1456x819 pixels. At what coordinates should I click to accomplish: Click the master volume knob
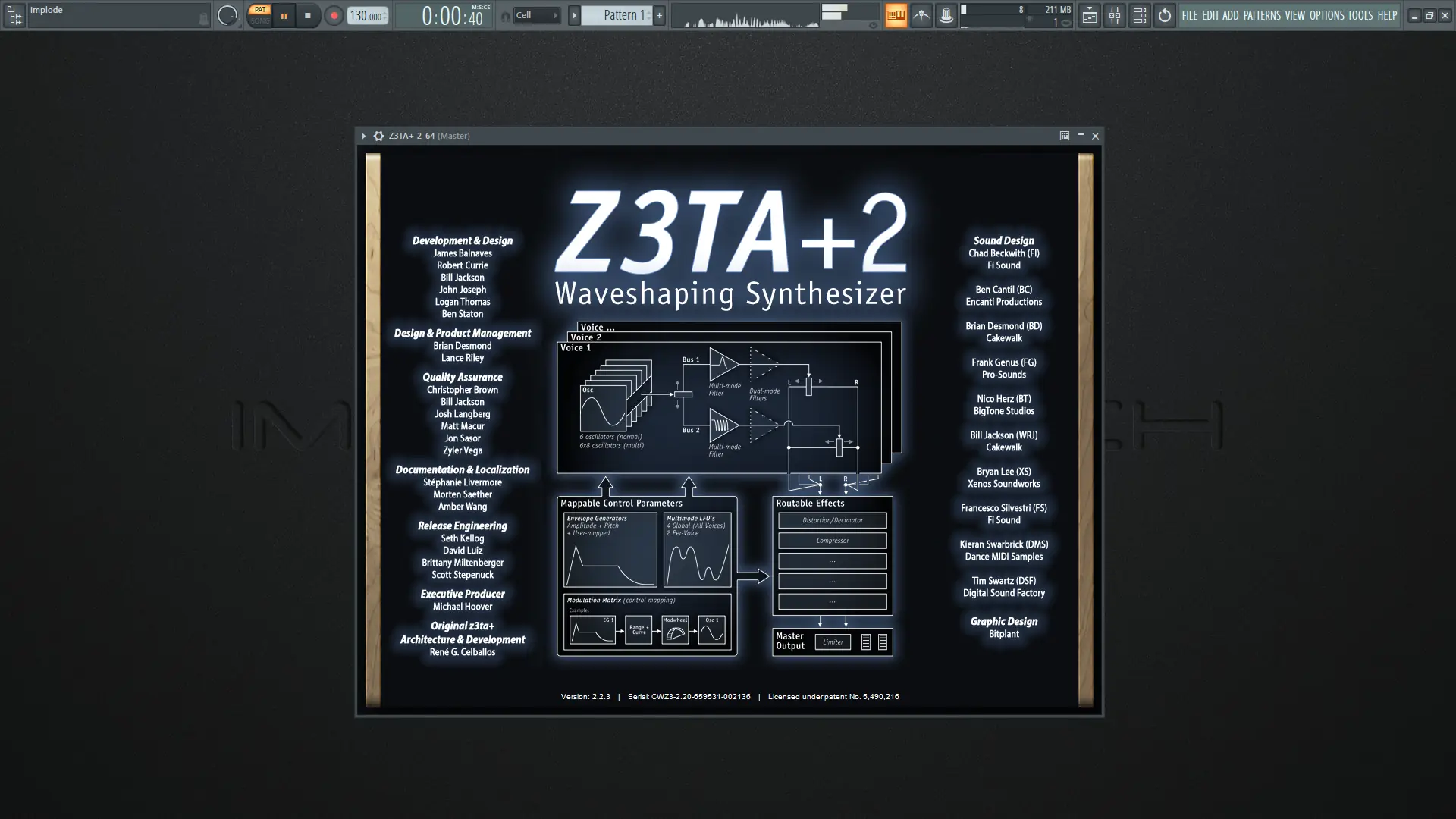click(x=227, y=15)
